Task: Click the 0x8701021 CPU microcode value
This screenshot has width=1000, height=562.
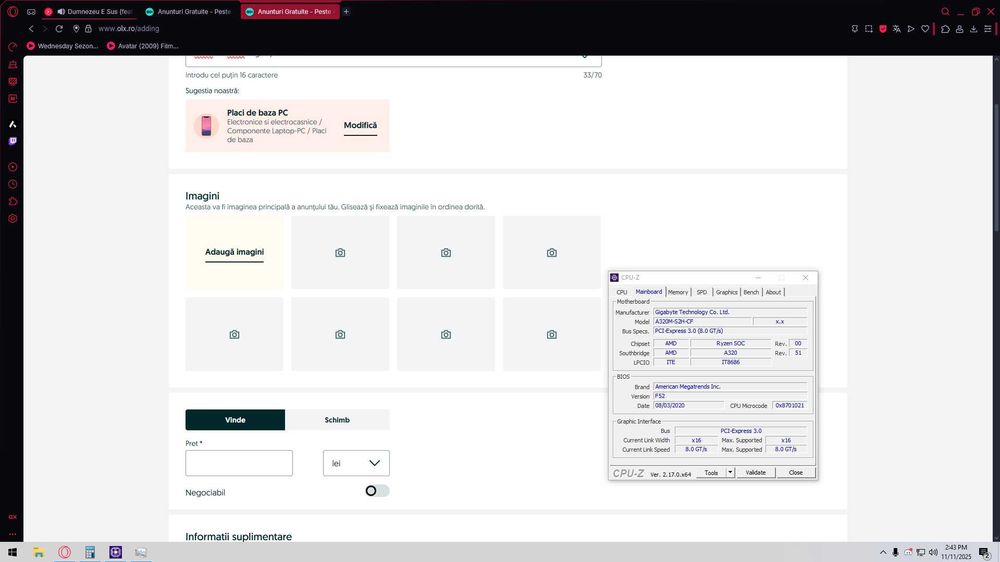Action: pyautogui.click(x=790, y=406)
